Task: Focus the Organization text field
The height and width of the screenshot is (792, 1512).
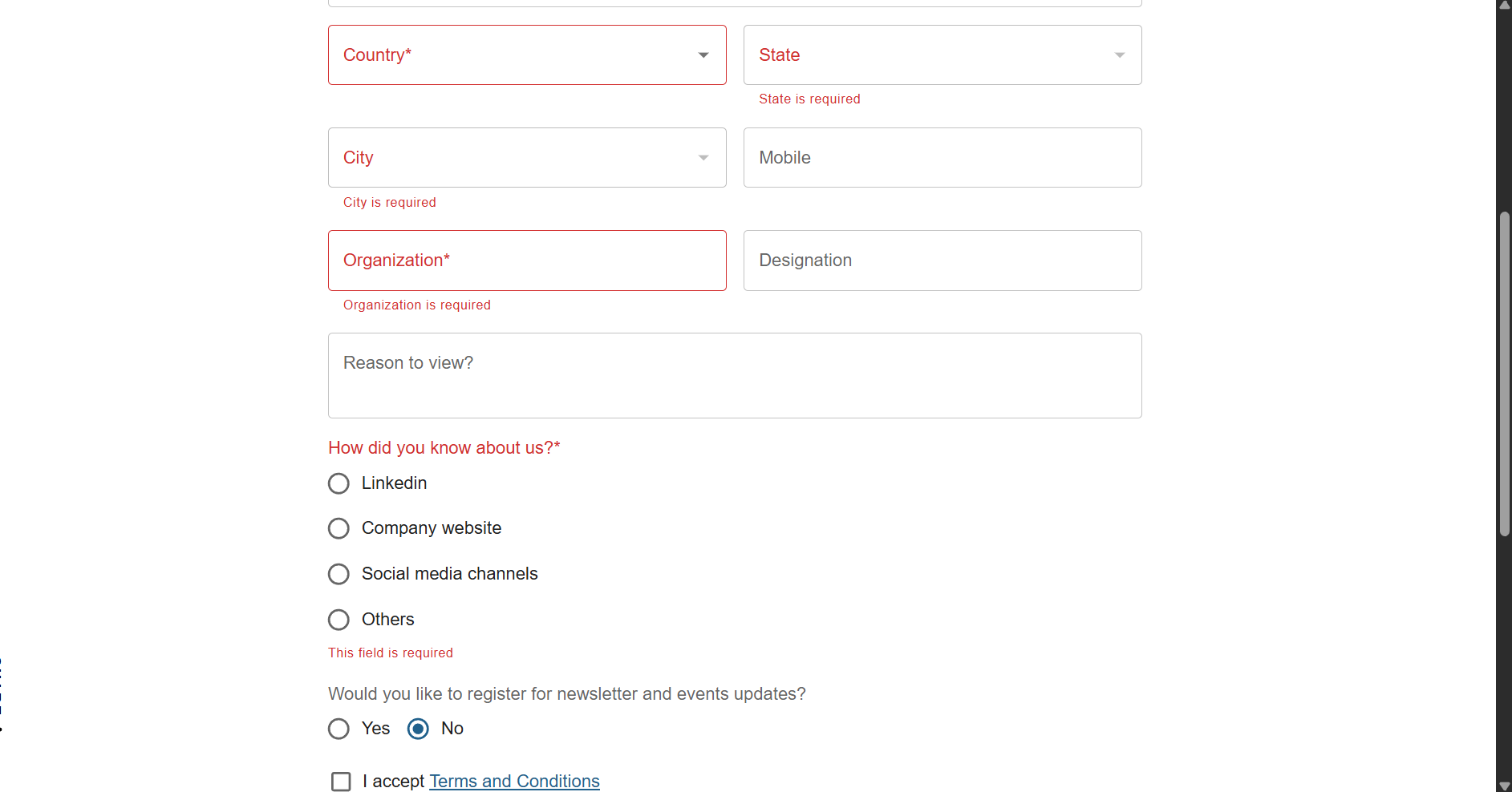Action: click(526, 261)
